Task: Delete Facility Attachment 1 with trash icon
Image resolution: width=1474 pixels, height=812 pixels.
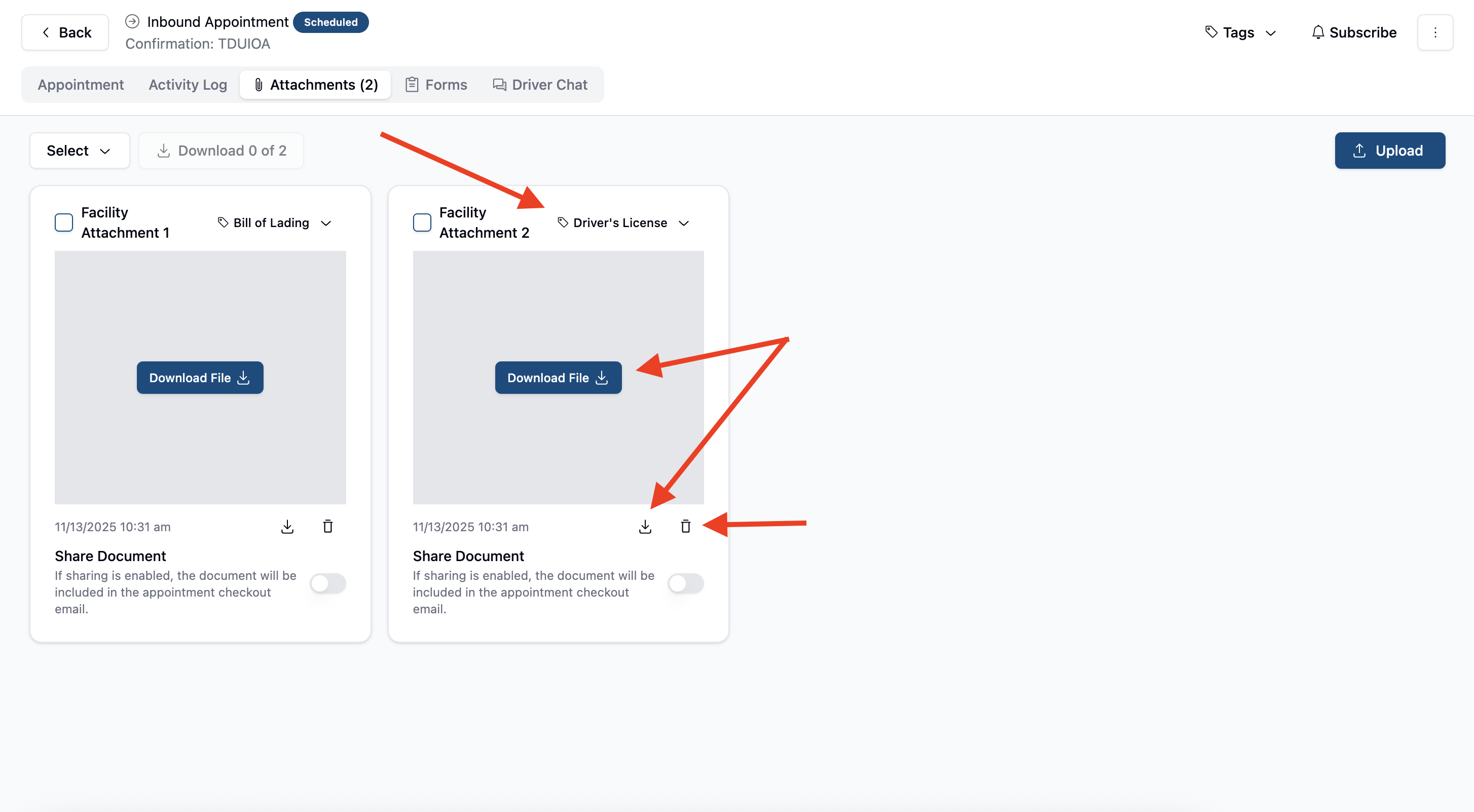Action: click(x=328, y=527)
